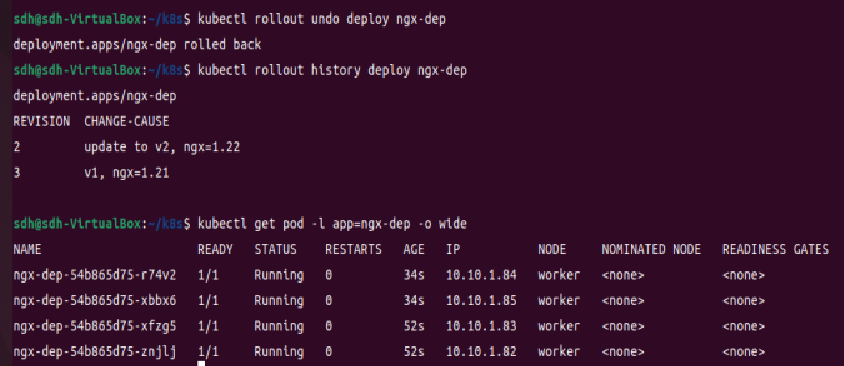
Task: Click the 'kubectl rollout undo deploy ngx-dep' command text
Action: point(321,20)
